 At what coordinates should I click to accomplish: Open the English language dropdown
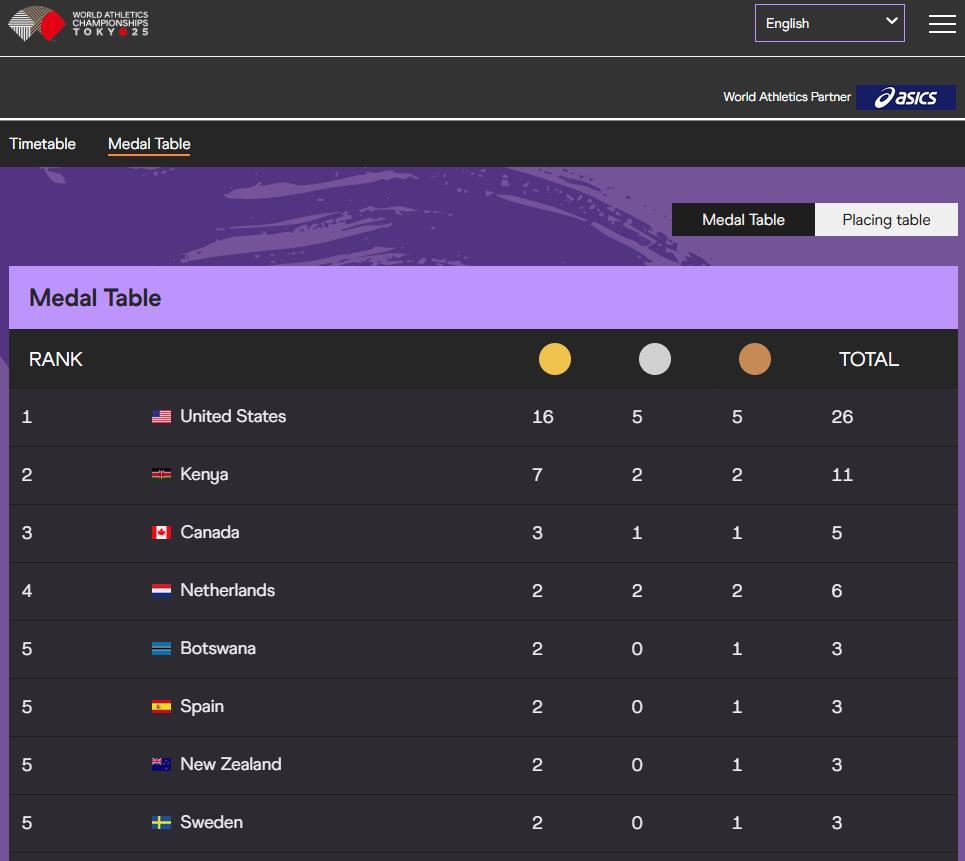[829, 23]
